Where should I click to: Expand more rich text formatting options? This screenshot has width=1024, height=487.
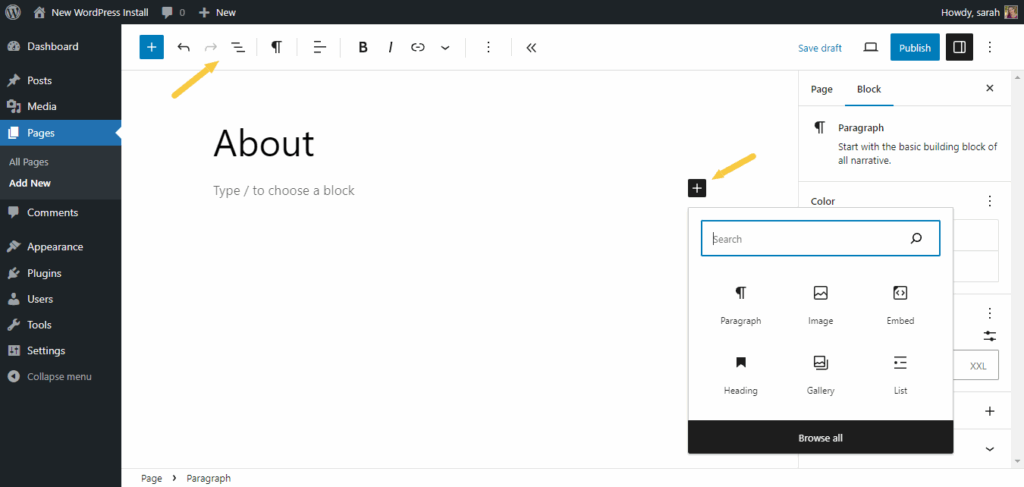click(445, 47)
